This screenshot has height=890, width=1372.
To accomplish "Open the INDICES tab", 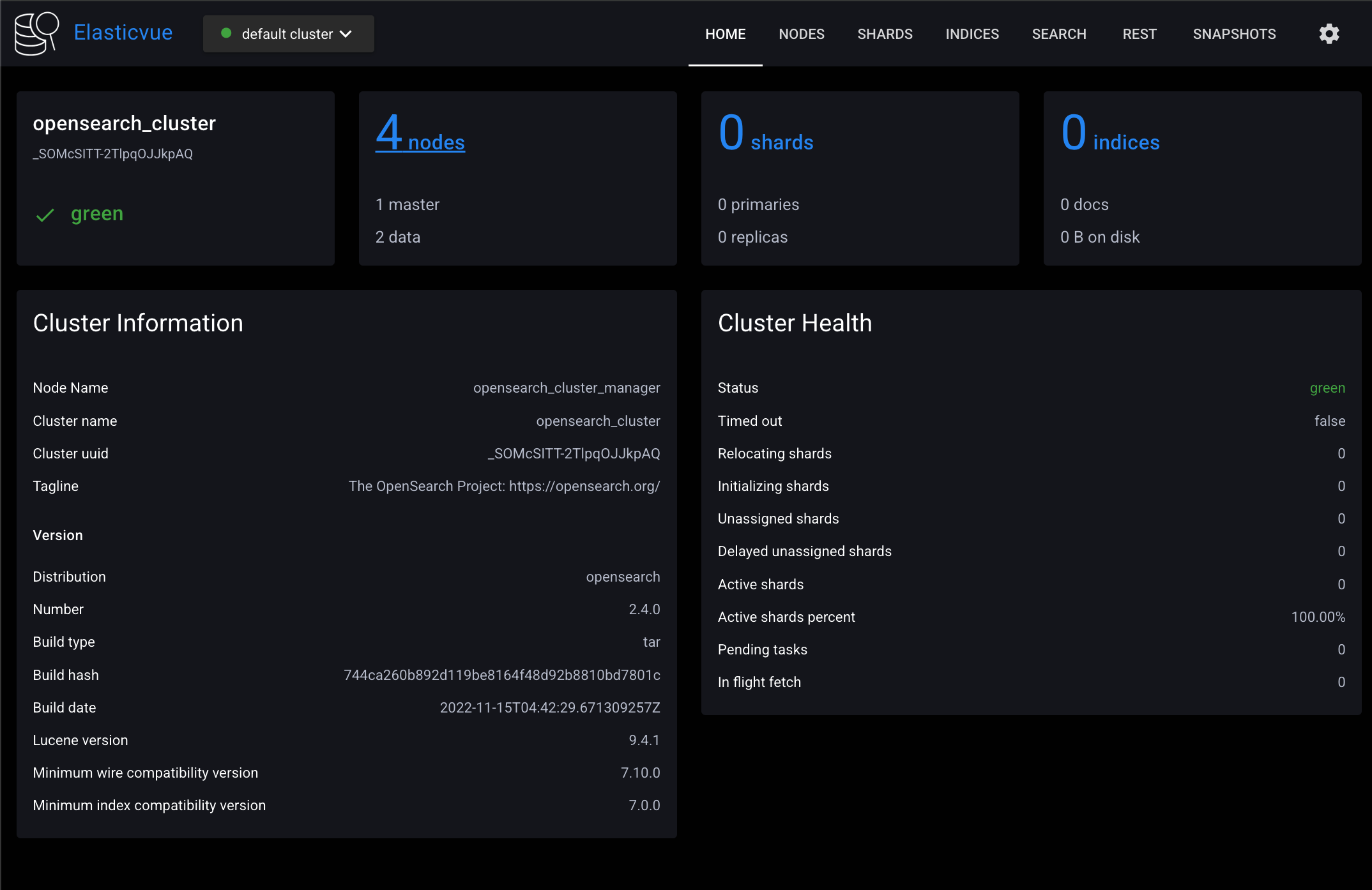I will (x=972, y=34).
